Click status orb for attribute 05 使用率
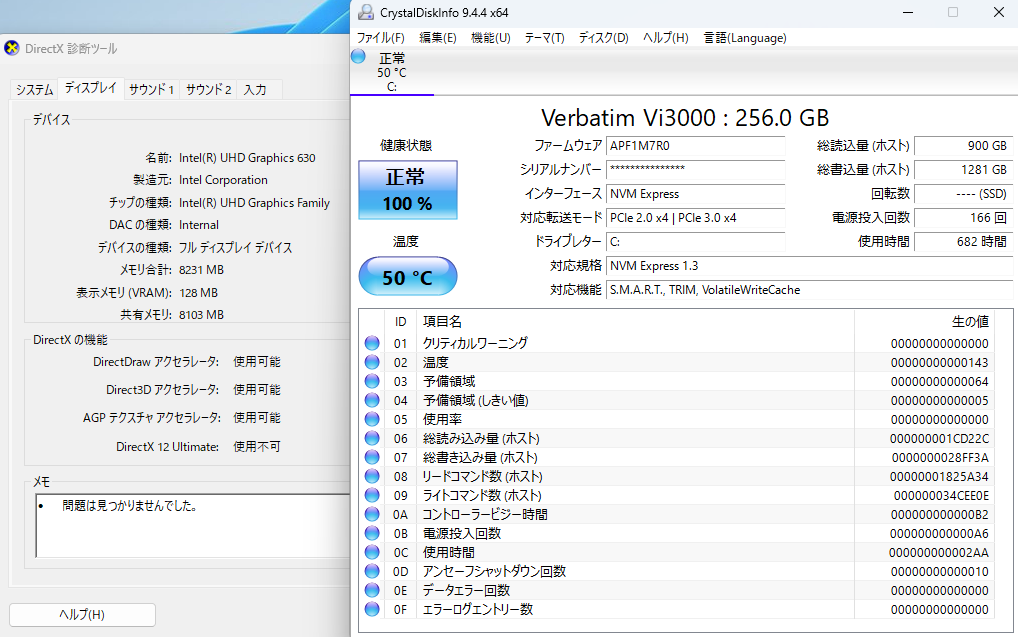The image size is (1018, 637). click(x=372, y=419)
